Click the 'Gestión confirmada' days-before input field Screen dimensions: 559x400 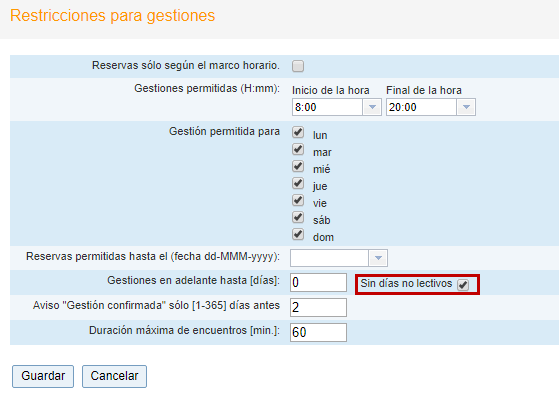(x=318, y=307)
